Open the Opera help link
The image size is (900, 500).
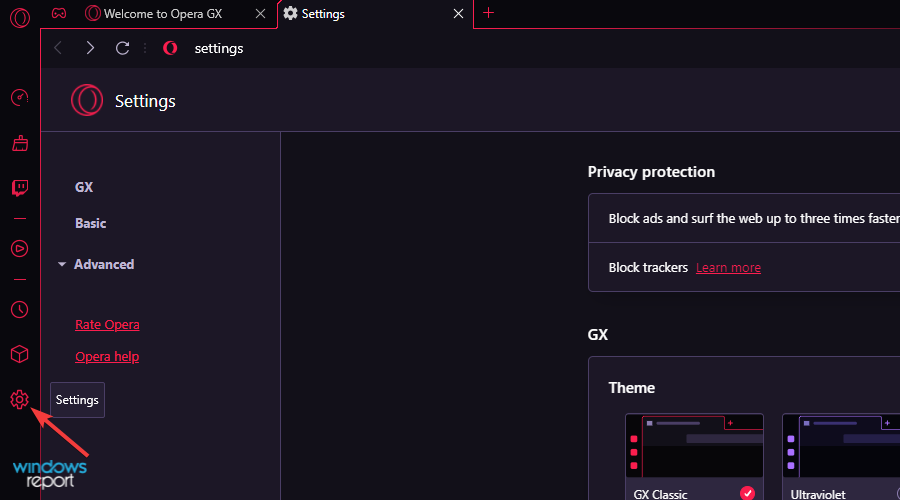107,356
